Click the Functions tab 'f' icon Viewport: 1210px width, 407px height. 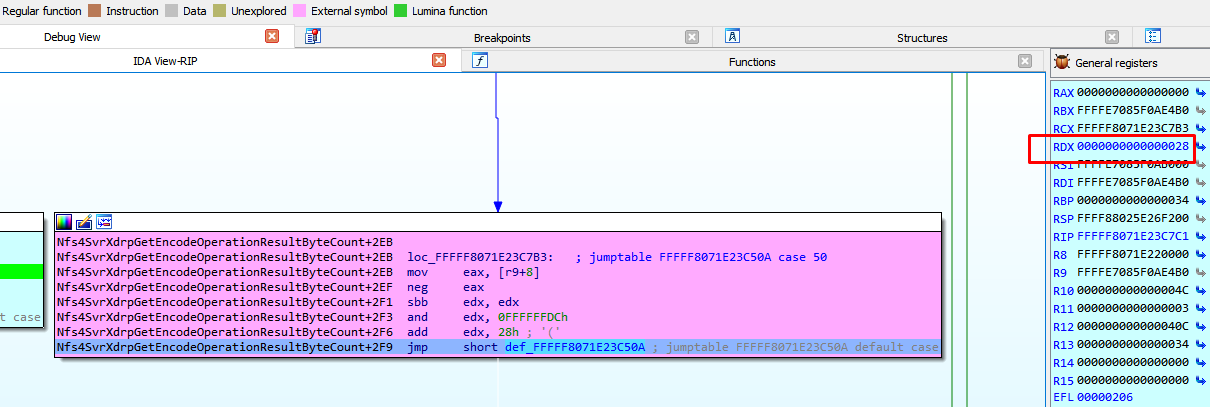pos(480,61)
